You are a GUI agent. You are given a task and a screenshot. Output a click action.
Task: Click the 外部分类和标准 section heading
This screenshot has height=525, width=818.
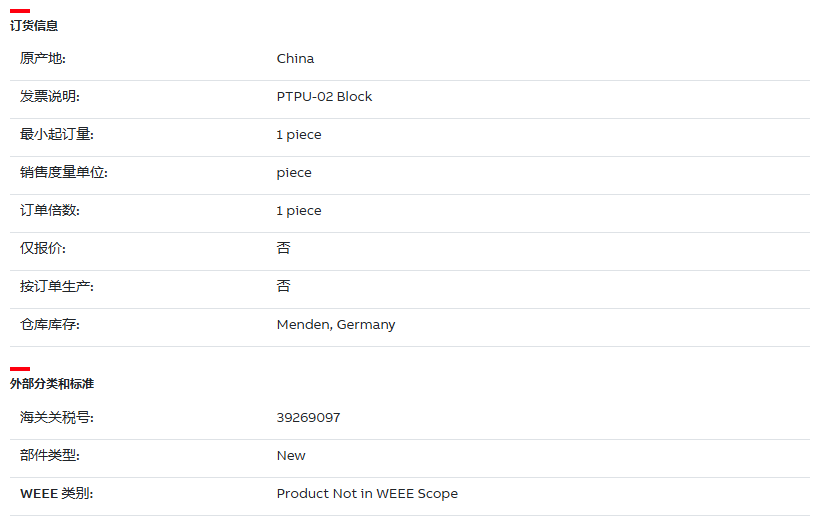52,384
